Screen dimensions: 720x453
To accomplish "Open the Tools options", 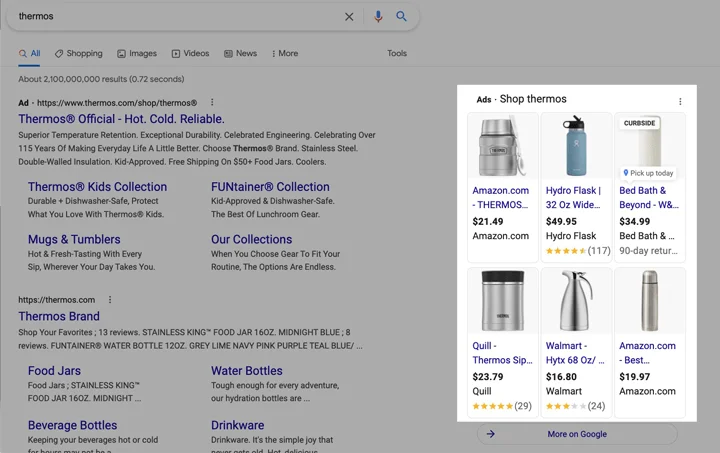I will click(x=397, y=53).
